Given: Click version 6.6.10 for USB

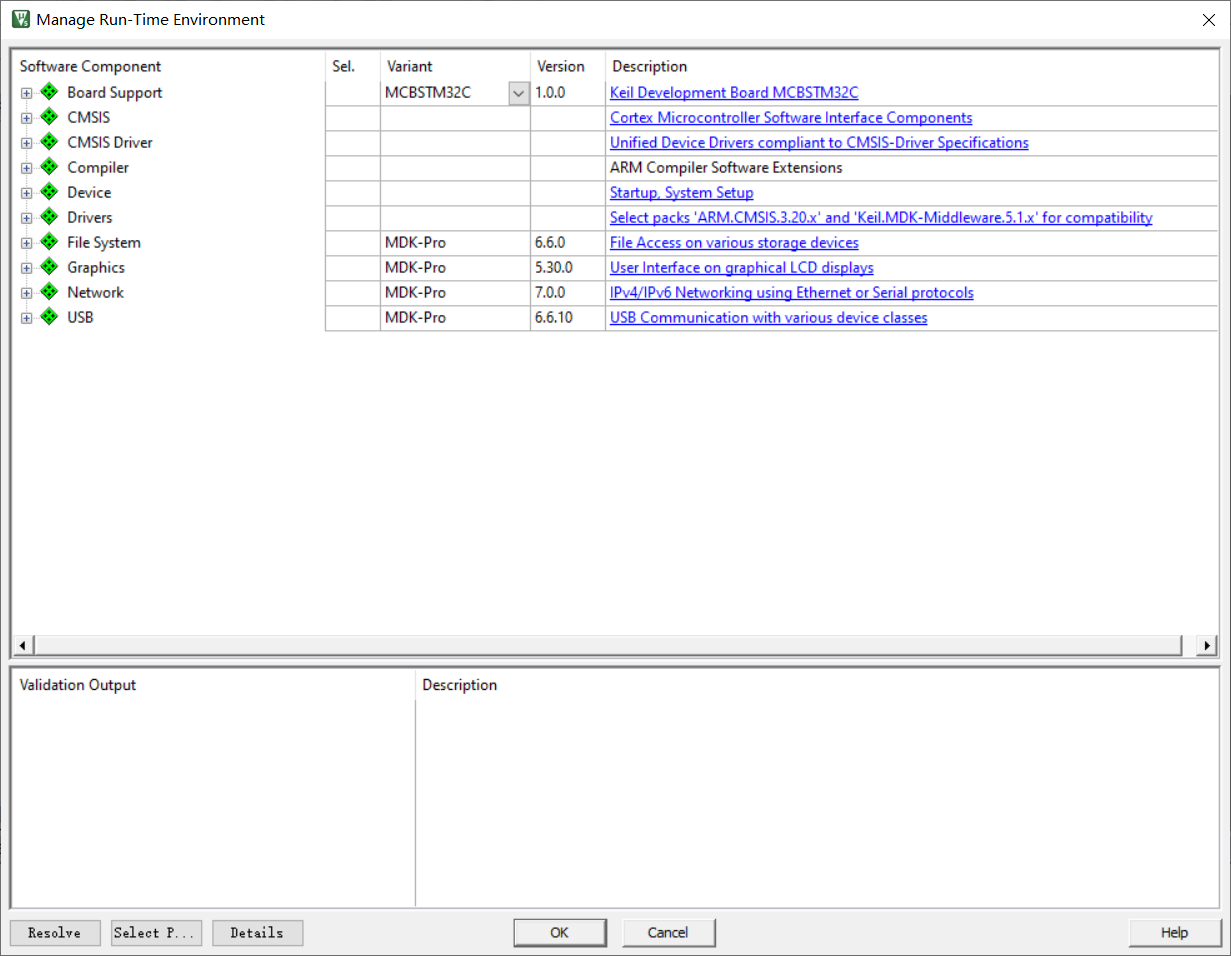Looking at the screenshot, I should [x=554, y=317].
